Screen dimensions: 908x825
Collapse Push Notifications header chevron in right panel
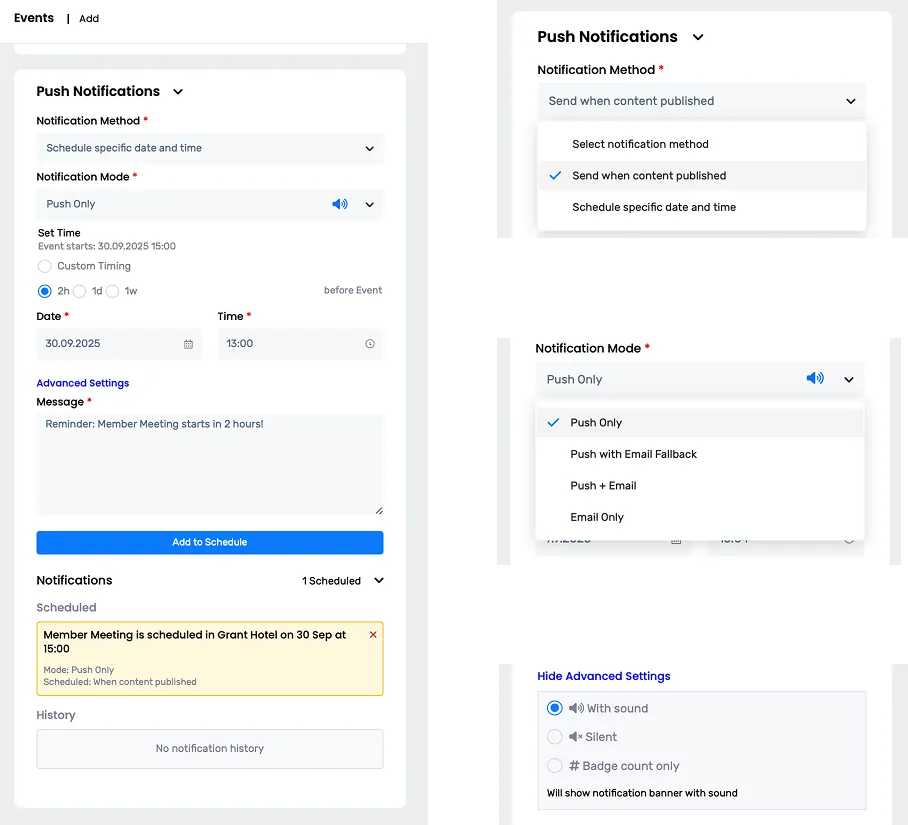(x=698, y=37)
